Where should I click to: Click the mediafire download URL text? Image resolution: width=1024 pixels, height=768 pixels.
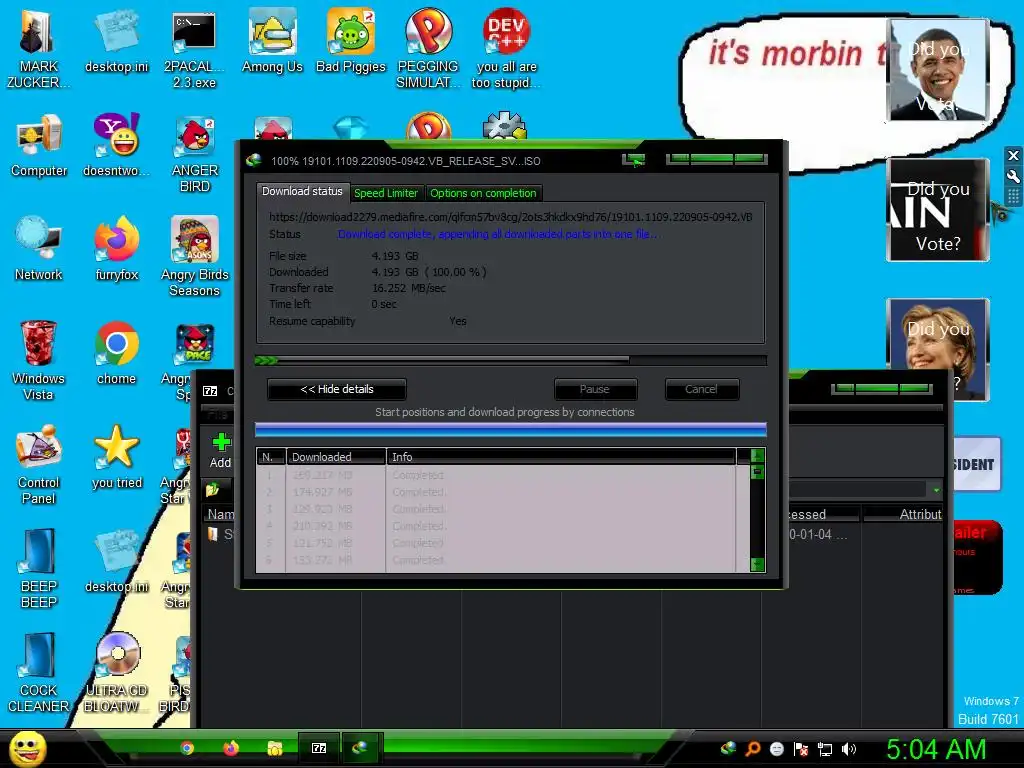pos(511,217)
